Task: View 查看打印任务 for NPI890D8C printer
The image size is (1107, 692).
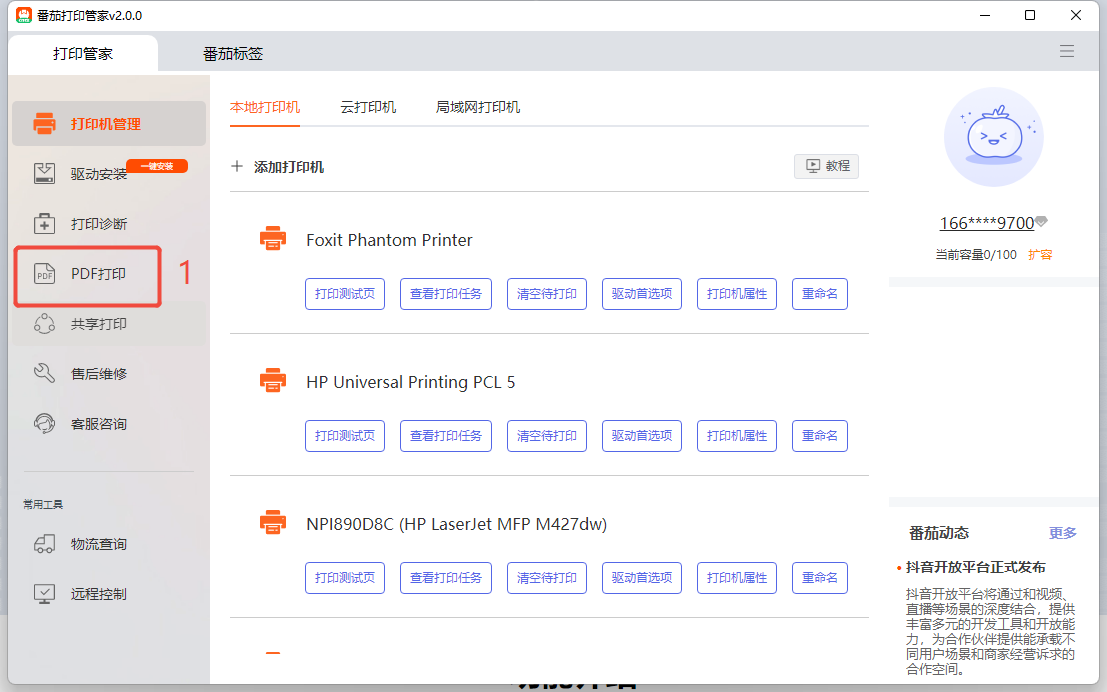Action: click(445, 578)
